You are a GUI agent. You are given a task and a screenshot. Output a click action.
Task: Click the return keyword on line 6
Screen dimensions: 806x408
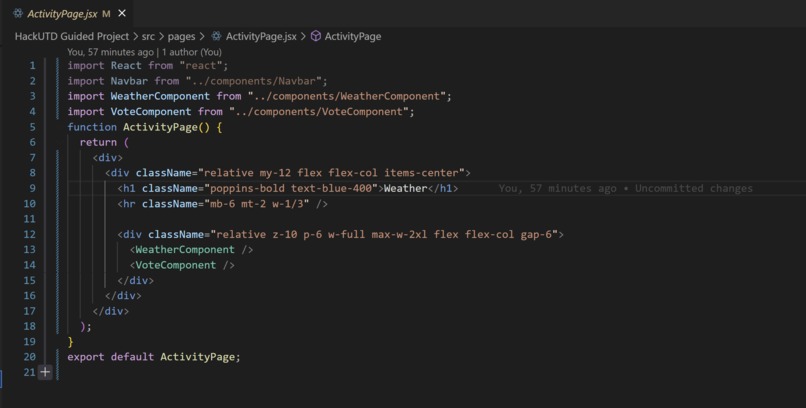pyautogui.click(x=98, y=142)
